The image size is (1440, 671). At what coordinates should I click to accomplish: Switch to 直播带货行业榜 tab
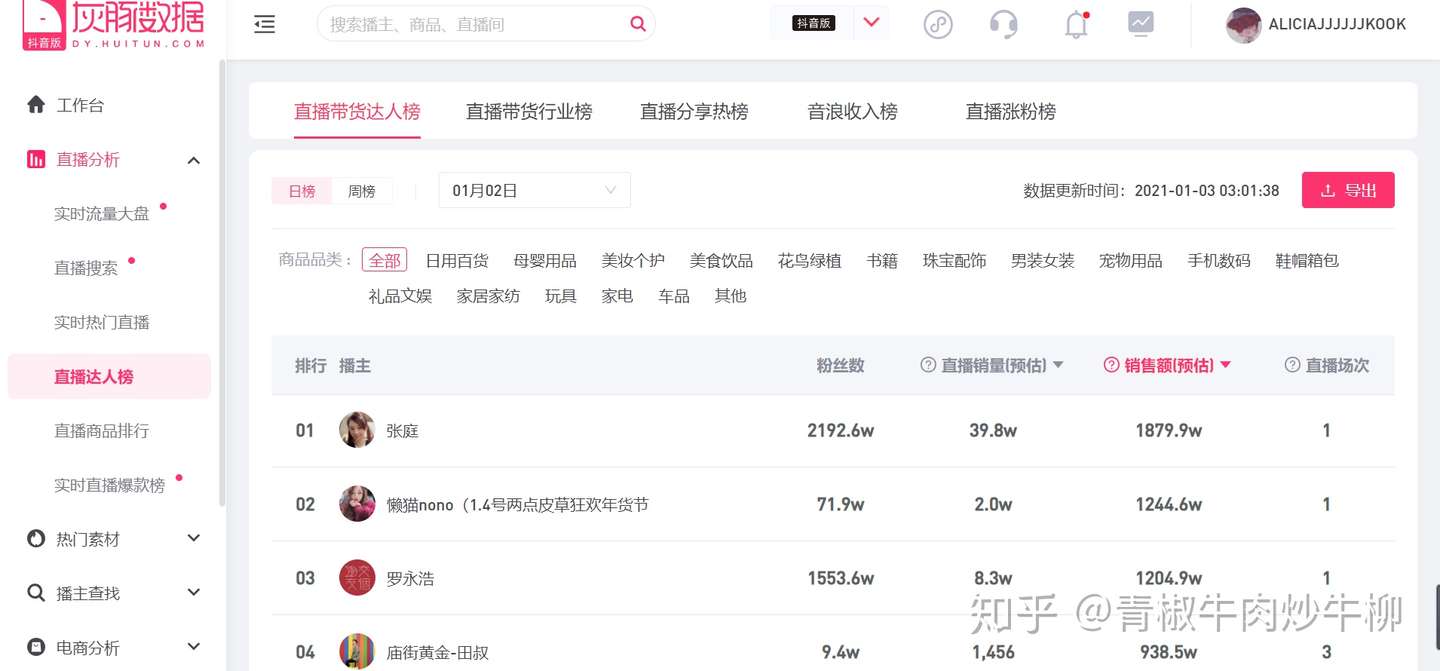[529, 112]
